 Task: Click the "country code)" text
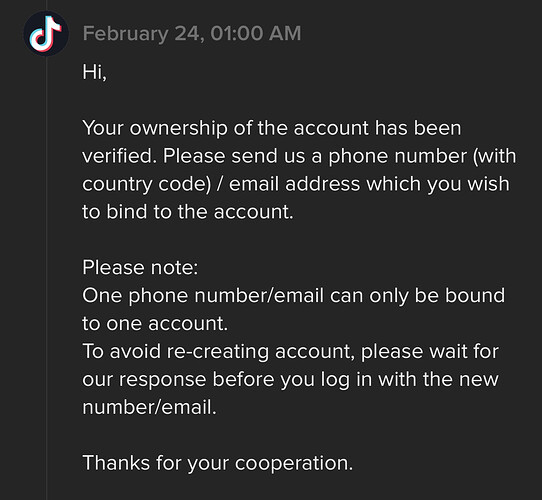tap(147, 184)
